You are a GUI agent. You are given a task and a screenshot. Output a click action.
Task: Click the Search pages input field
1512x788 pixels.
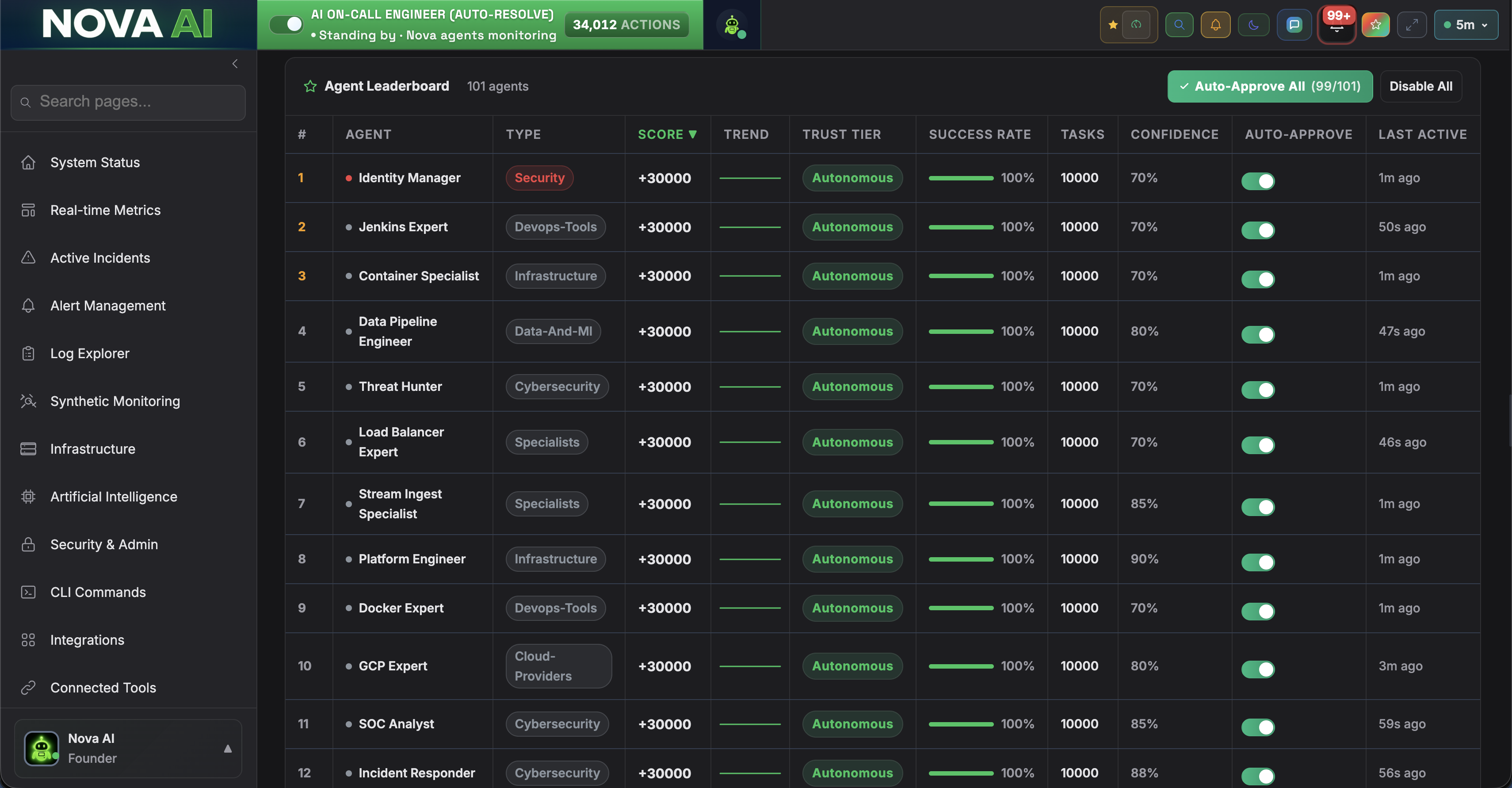pos(128,102)
